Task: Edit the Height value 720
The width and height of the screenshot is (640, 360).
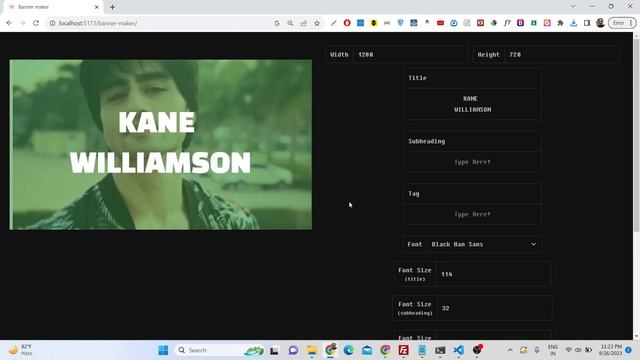Action: point(562,55)
